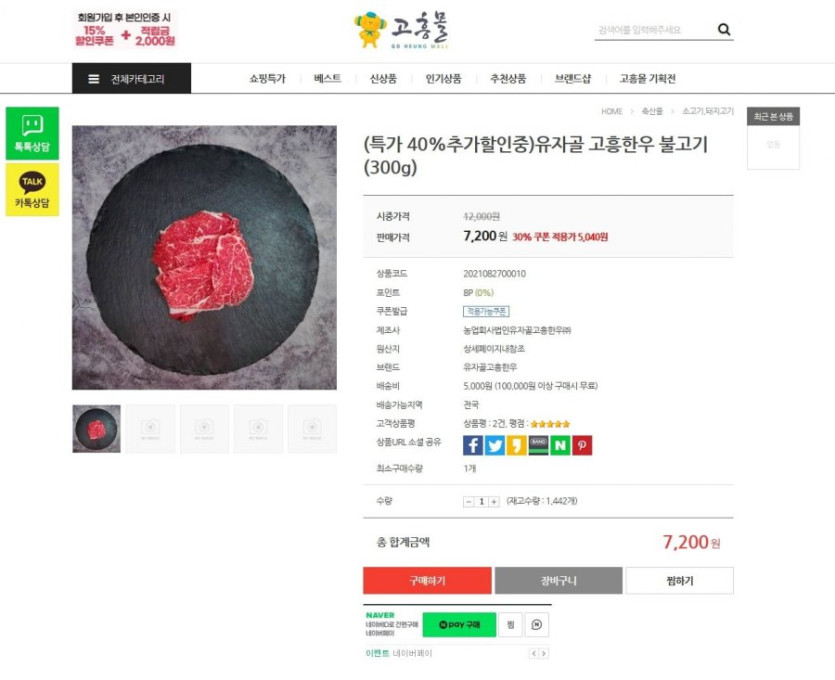Add to cart with the 장바구니 button

tap(559, 580)
